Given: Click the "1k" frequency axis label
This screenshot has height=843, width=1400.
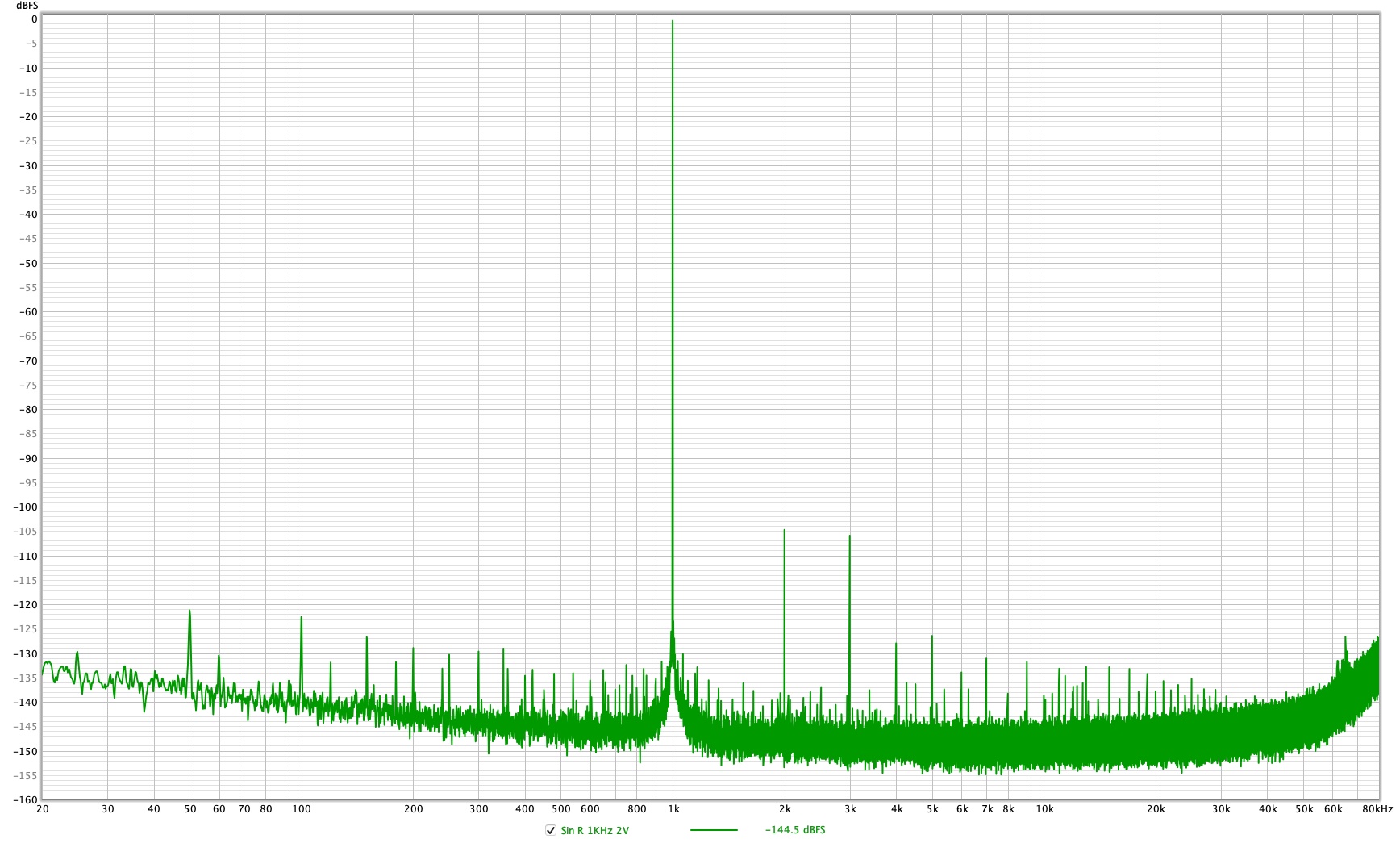Looking at the screenshot, I should click(x=673, y=809).
